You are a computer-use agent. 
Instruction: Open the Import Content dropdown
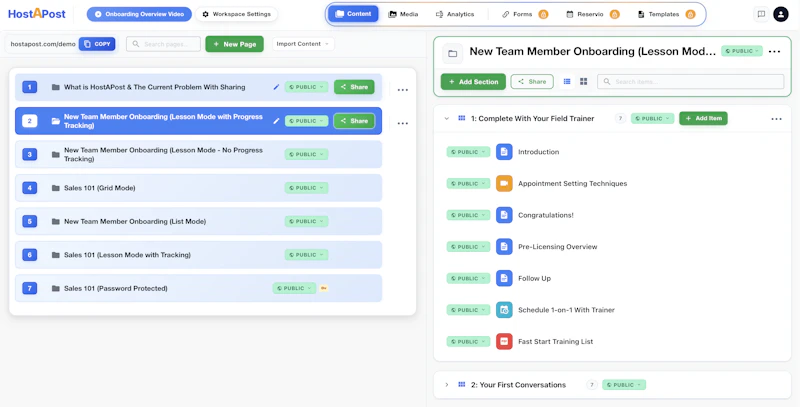303,44
